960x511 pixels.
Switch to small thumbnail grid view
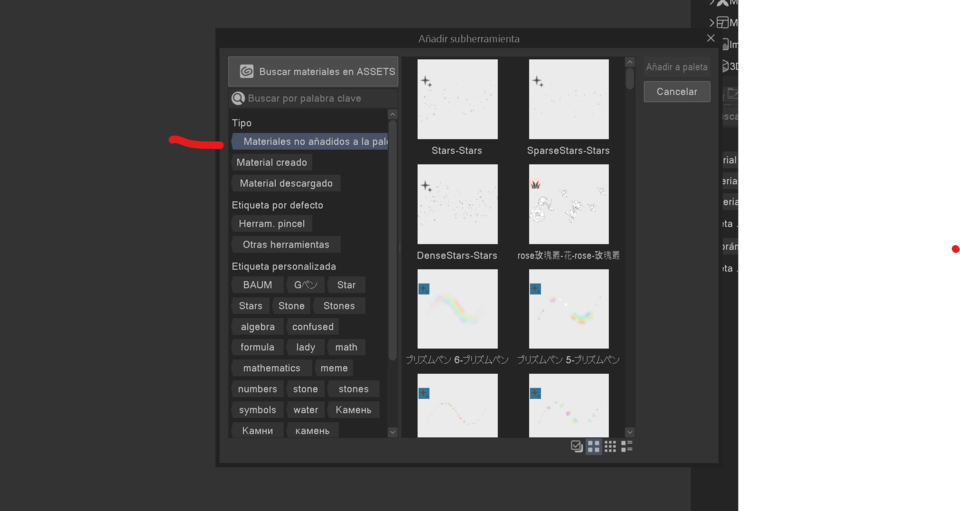point(610,446)
